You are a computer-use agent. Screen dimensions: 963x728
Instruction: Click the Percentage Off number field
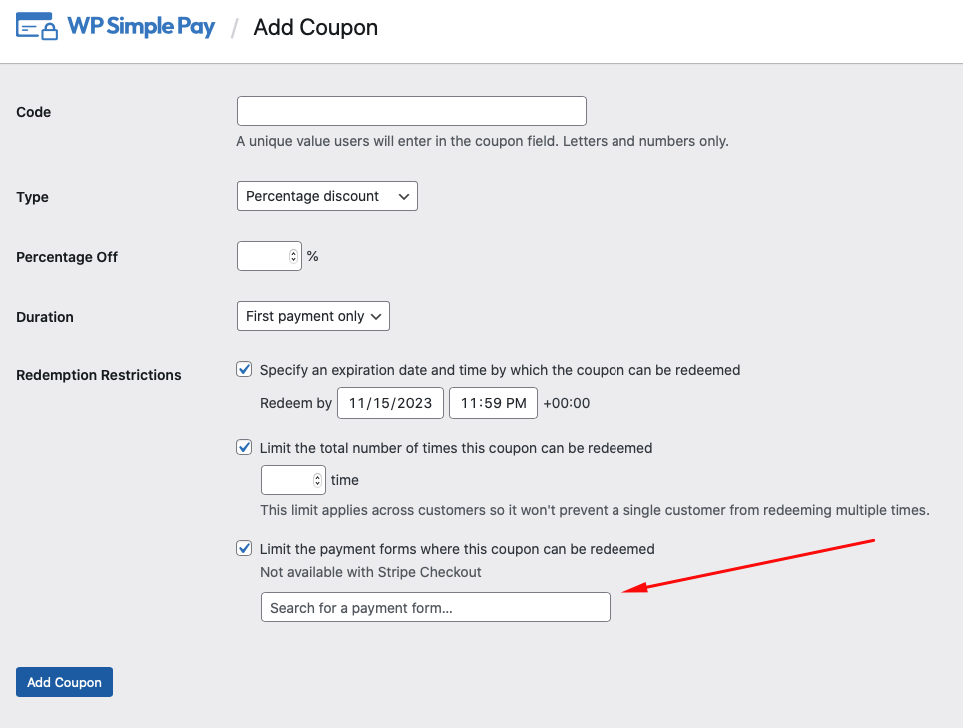(269, 256)
